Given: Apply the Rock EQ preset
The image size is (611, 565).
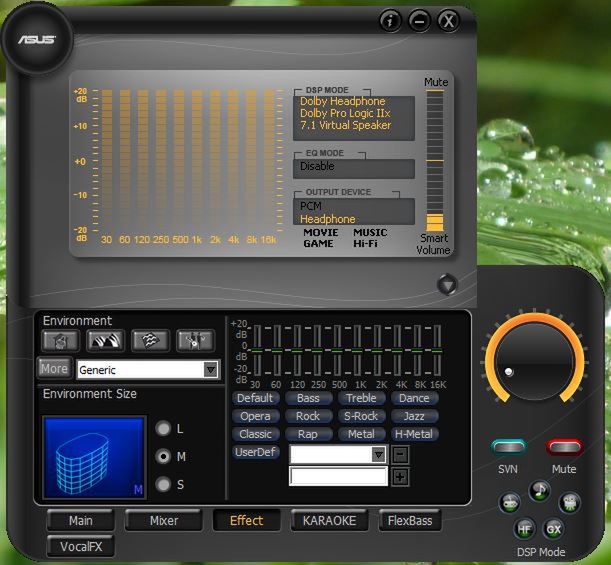Looking at the screenshot, I should pos(308,416).
